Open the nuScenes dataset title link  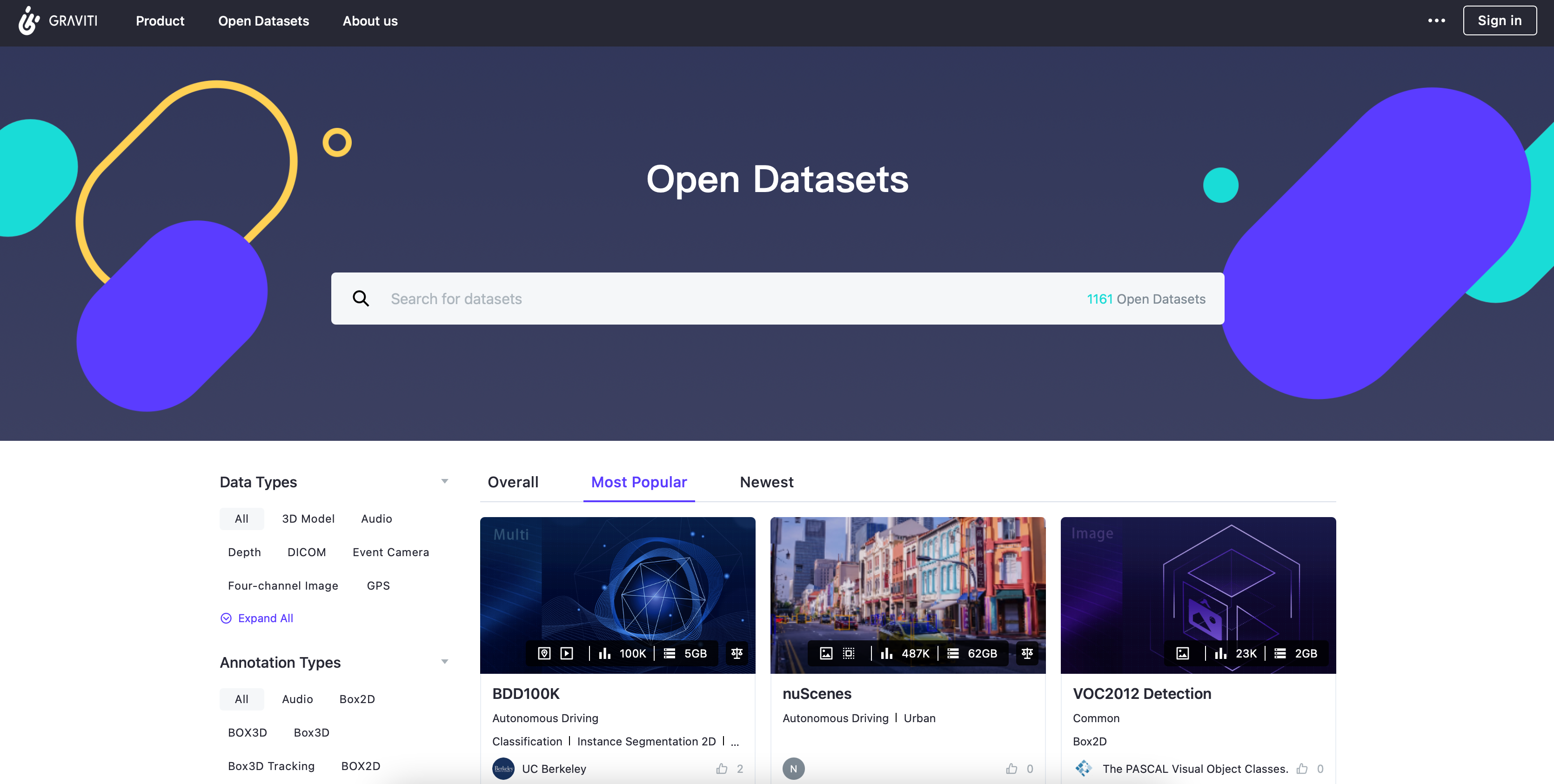[816, 693]
